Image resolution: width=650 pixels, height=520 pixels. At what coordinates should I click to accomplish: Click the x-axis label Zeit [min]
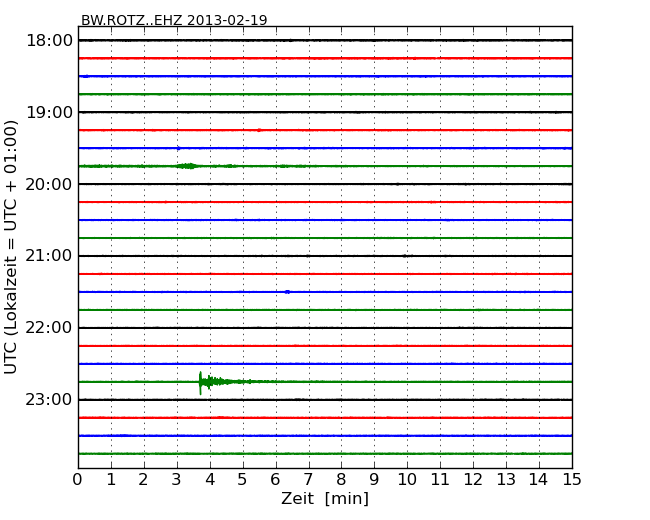325,498
